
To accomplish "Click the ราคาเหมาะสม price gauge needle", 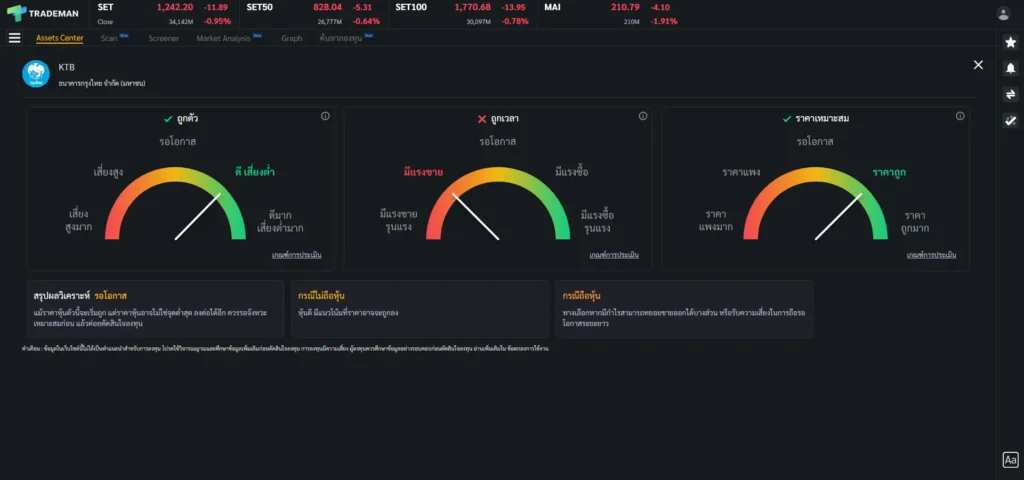I will click(839, 216).
